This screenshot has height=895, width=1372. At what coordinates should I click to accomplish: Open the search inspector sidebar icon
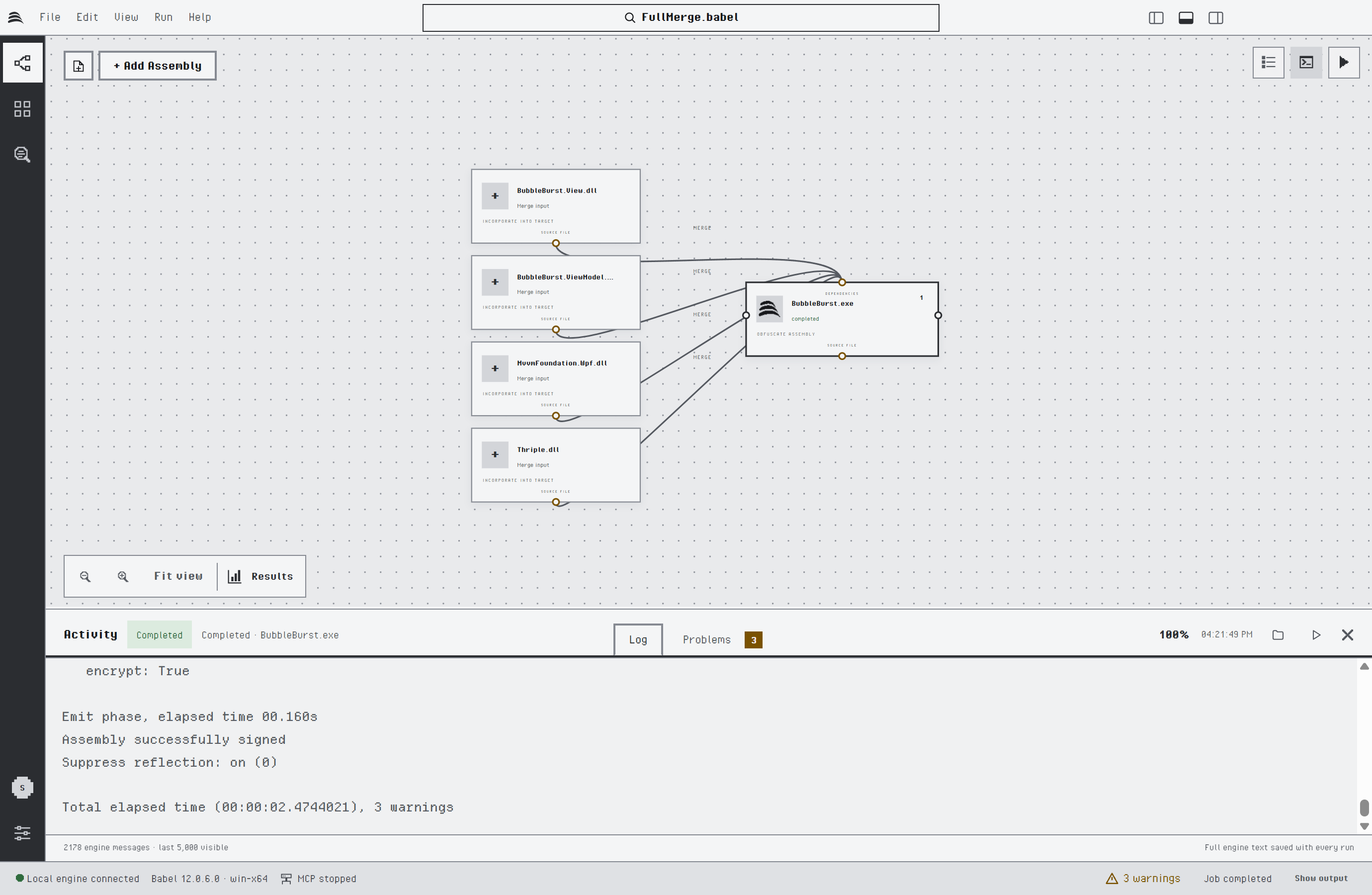pos(22,155)
